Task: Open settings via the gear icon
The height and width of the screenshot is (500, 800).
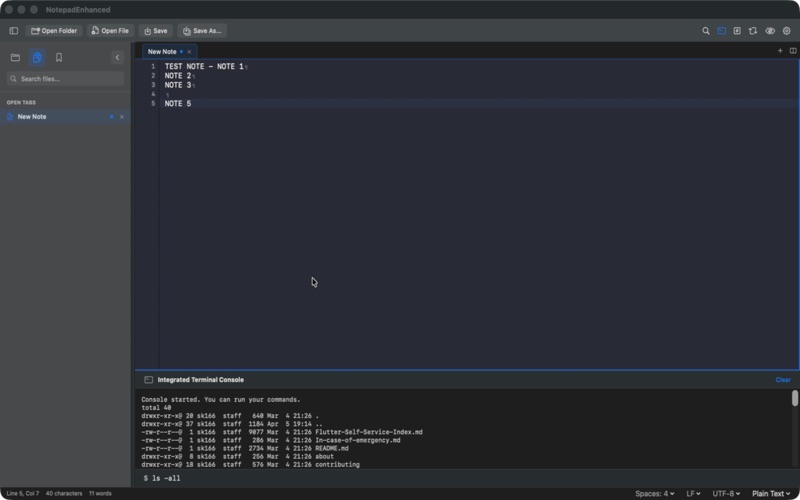Action: (x=786, y=31)
